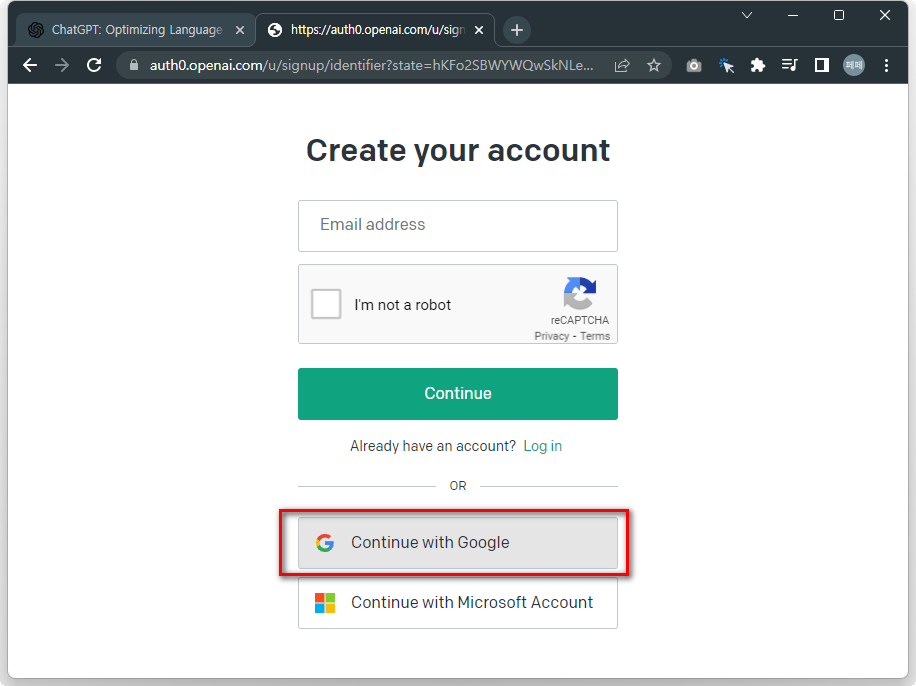916x686 pixels.
Task: Click the lock icon in address bar
Action: tap(134, 65)
